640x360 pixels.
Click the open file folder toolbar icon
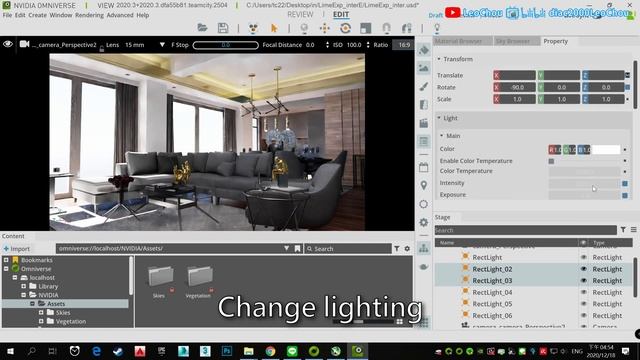click(202, 28)
